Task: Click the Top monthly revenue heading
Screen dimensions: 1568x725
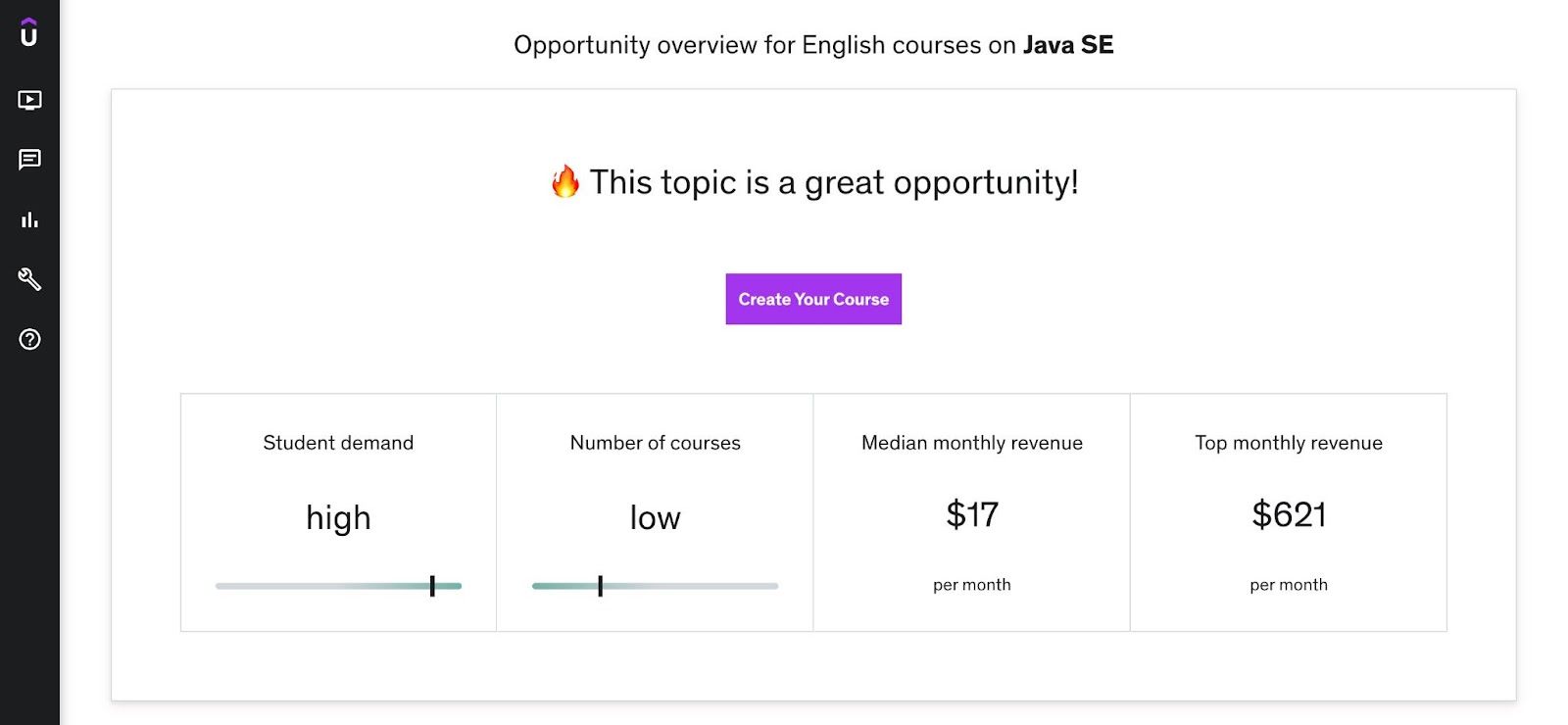Action: tap(1288, 443)
